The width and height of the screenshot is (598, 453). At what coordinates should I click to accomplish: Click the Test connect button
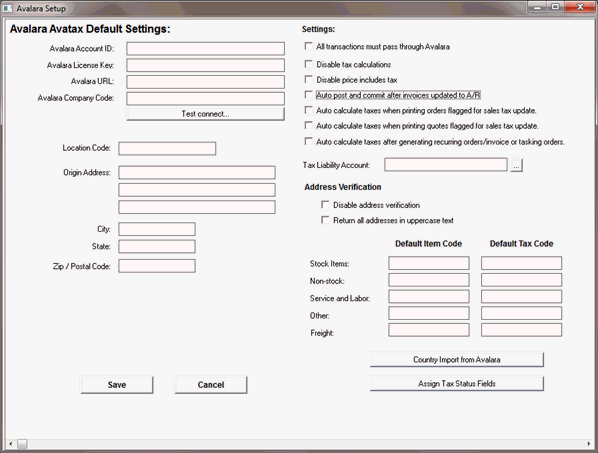pyautogui.click(x=206, y=114)
